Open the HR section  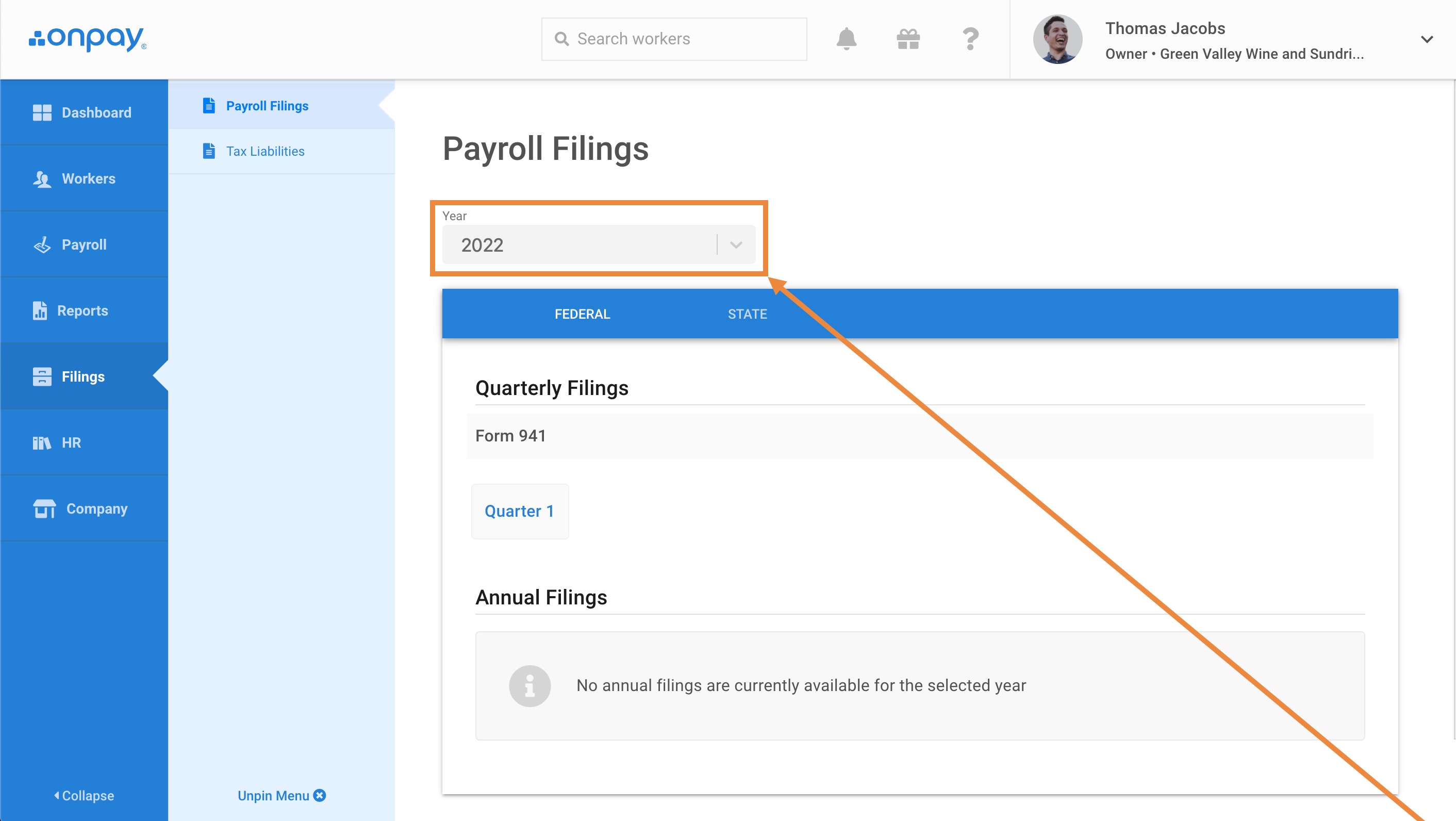point(84,442)
